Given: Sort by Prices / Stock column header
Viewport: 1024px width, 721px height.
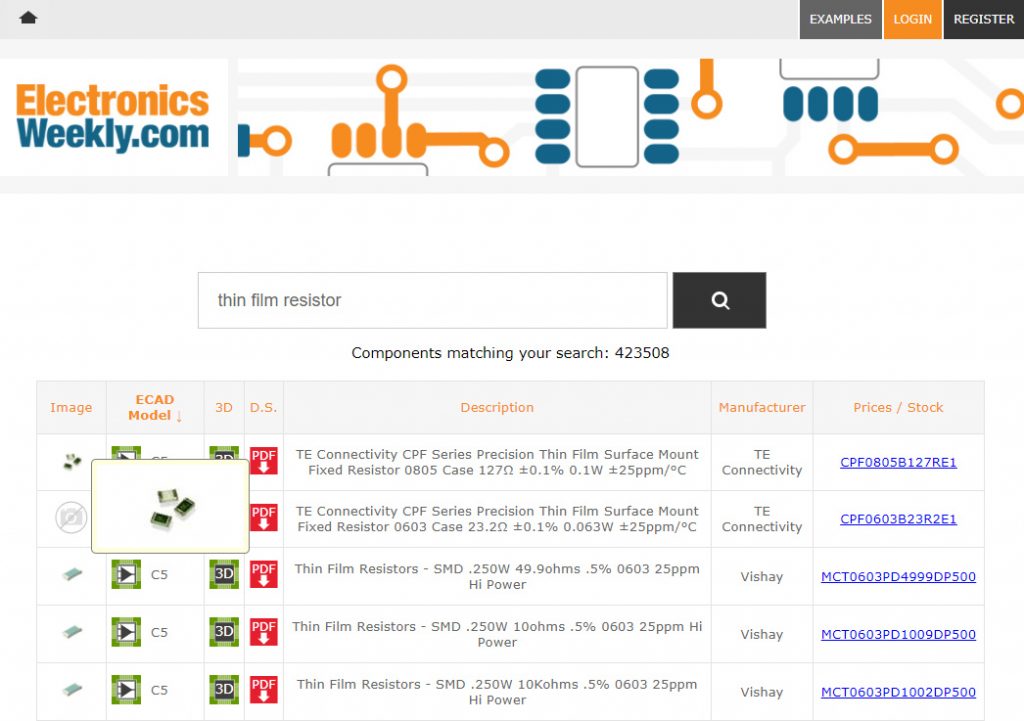Looking at the screenshot, I should coord(898,408).
